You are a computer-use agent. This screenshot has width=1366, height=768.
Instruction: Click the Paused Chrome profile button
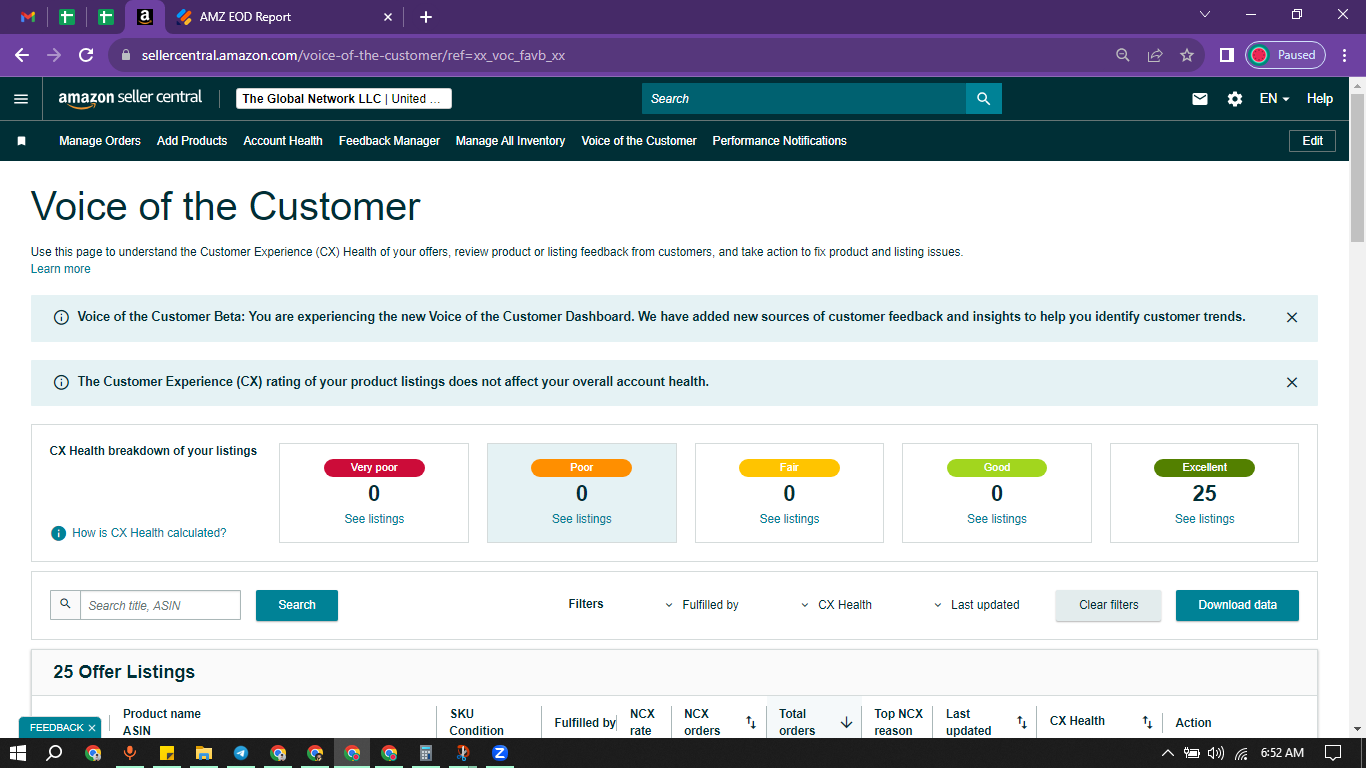[1286, 55]
